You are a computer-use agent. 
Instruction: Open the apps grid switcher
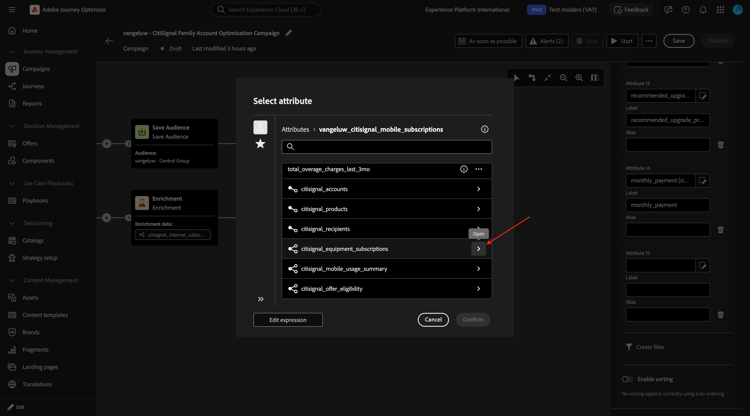tap(720, 10)
